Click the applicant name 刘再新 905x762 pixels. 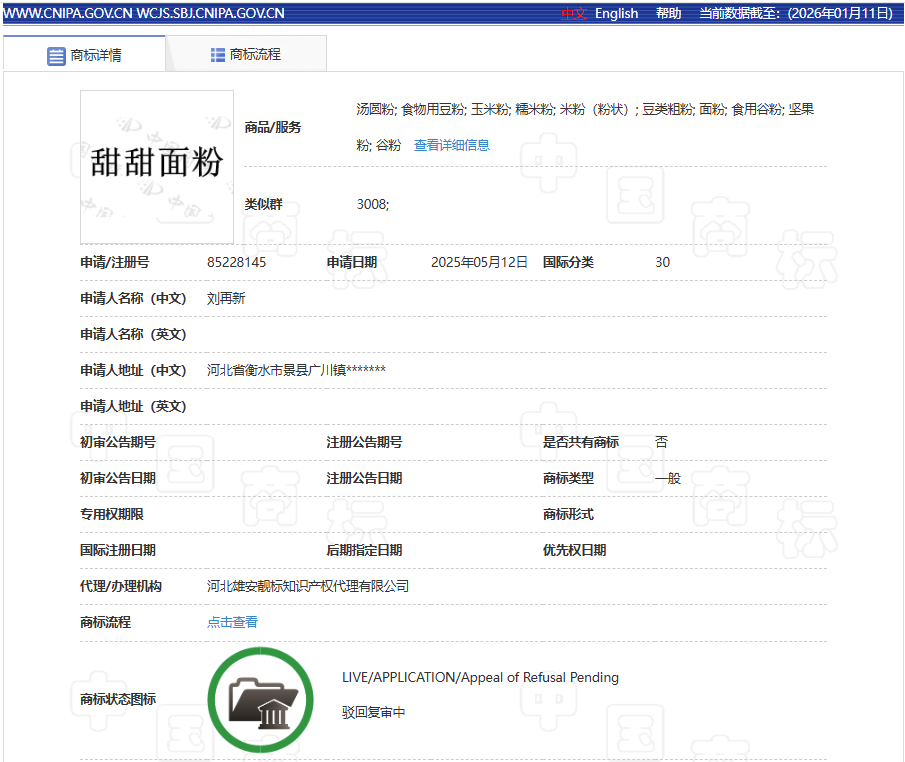click(226, 298)
